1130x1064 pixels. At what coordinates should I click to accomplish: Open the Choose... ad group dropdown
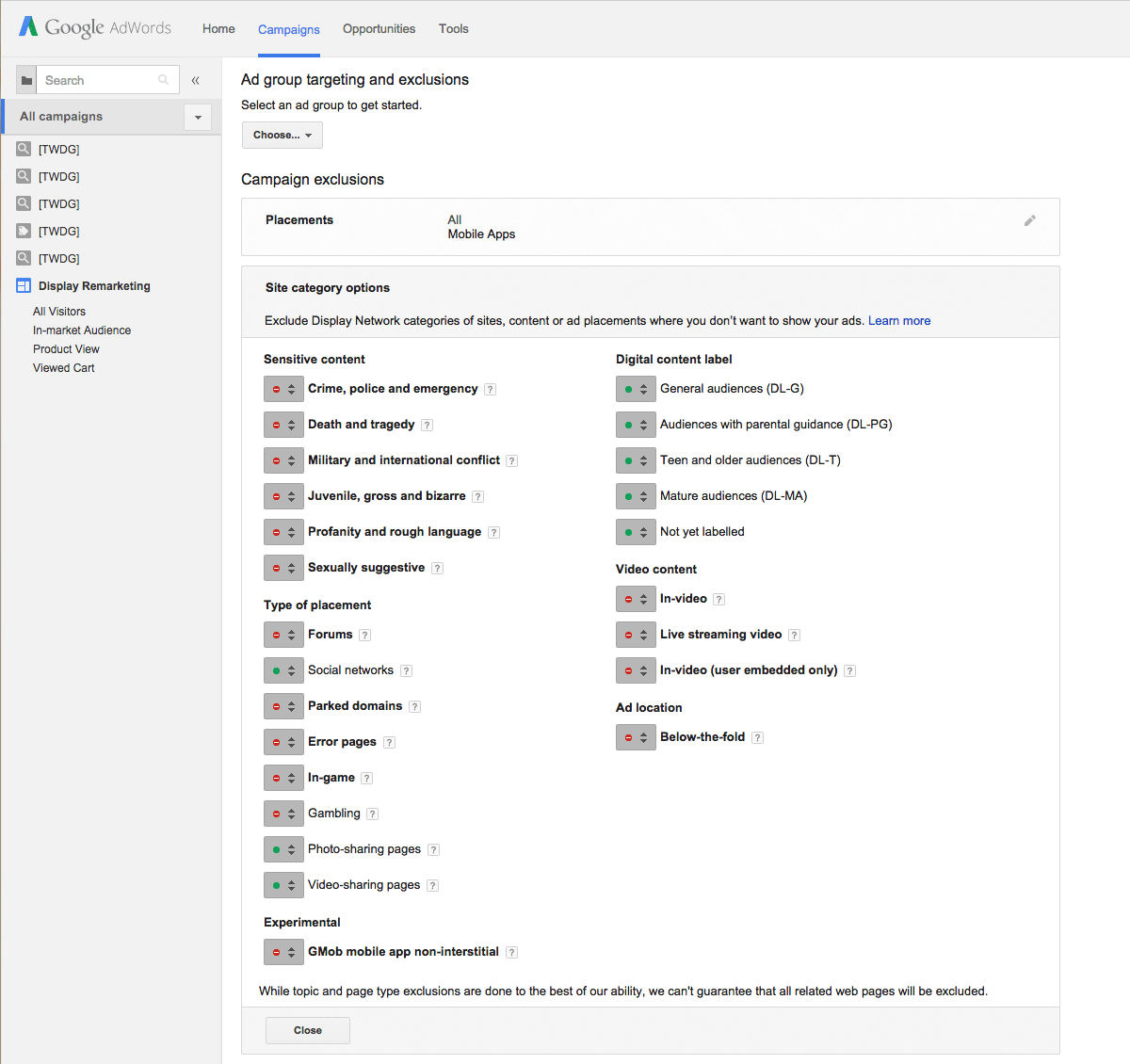(x=282, y=135)
